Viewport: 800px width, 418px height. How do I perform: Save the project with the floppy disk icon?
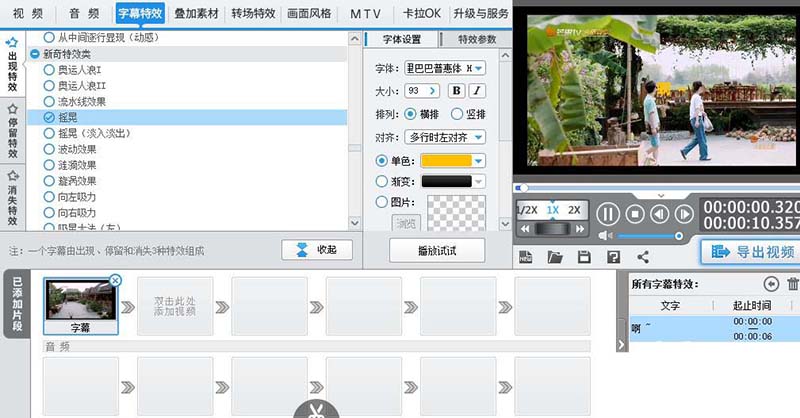coord(585,257)
